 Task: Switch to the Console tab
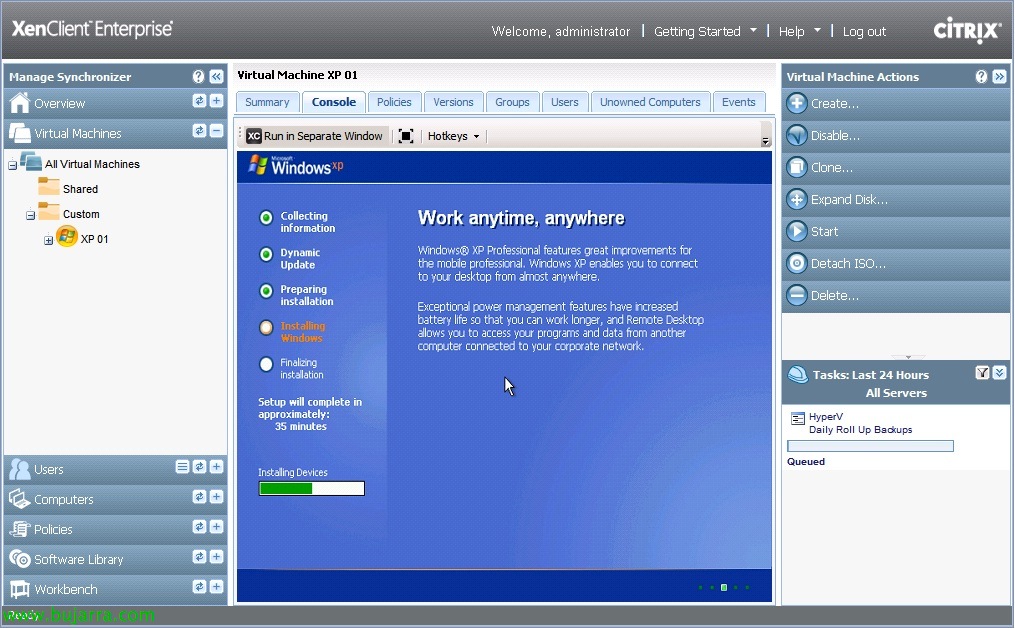click(x=333, y=102)
